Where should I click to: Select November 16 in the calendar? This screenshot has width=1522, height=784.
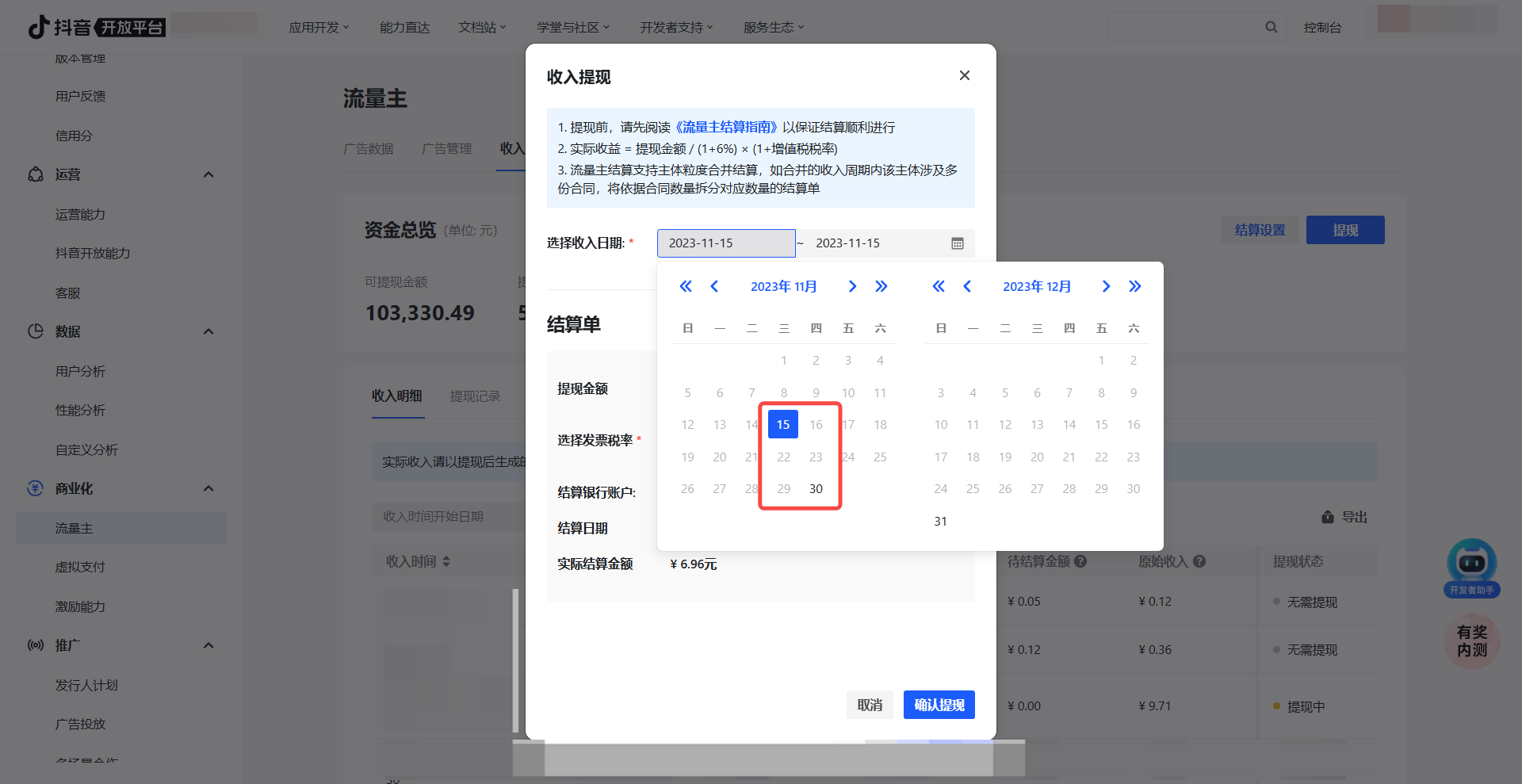click(816, 425)
